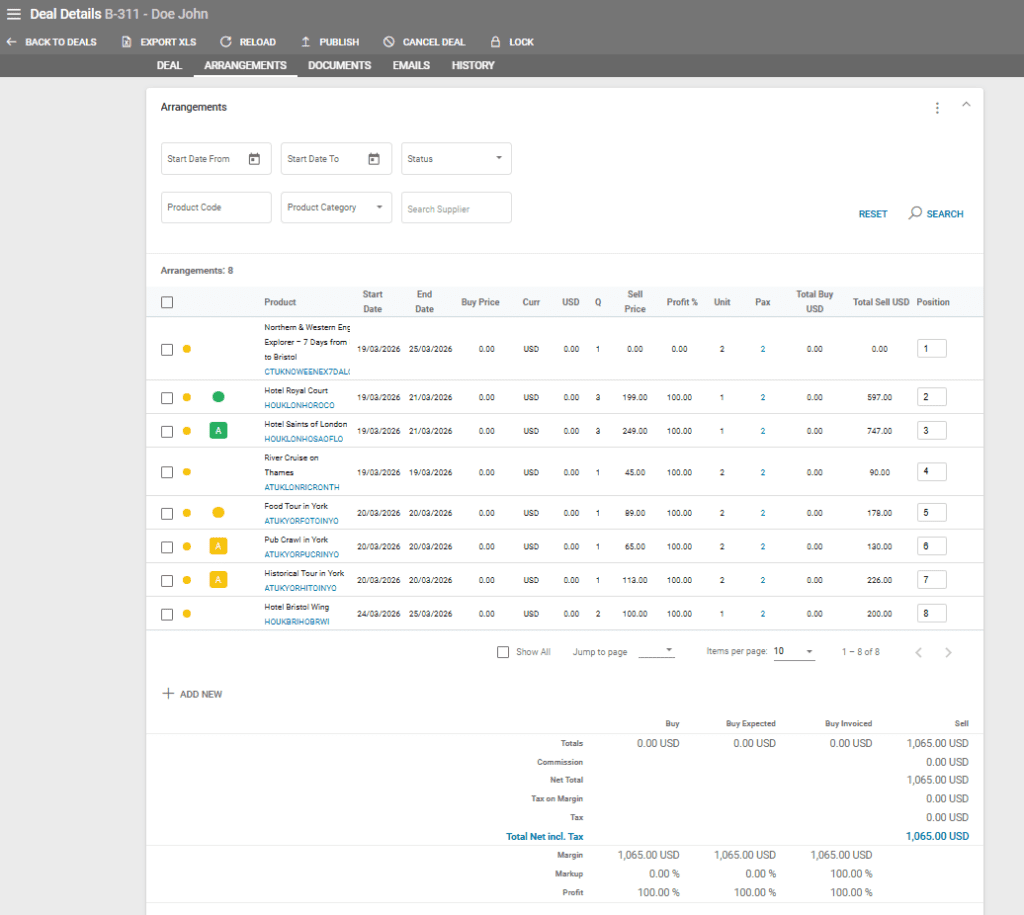This screenshot has width=1024, height=915.
Task: Reload the deal details
Action: pyautogui.click(x=226, y=42)
